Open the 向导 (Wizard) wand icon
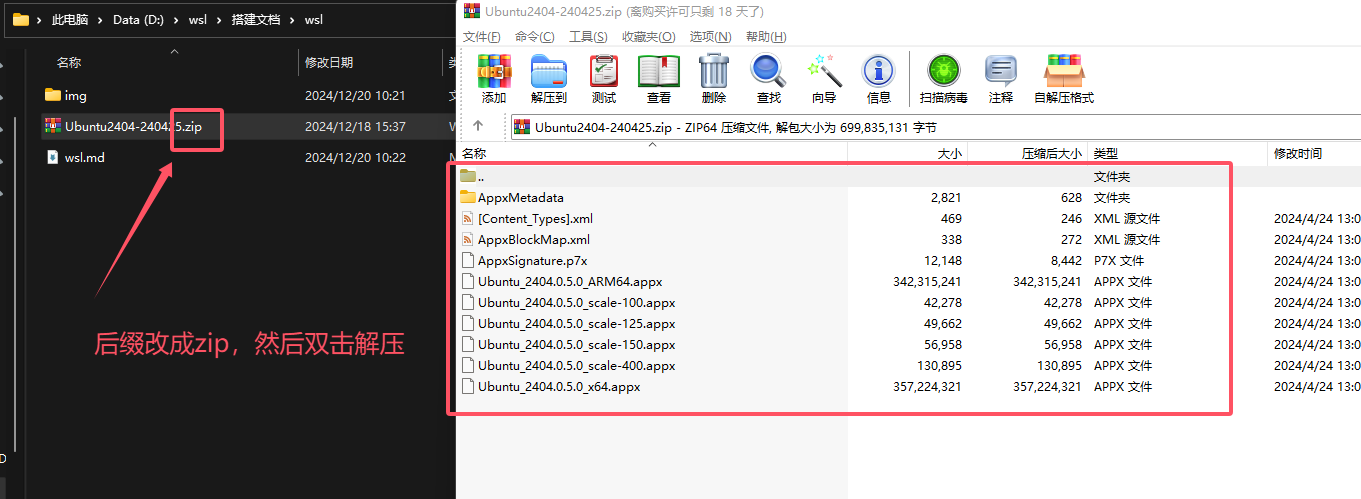Image resolution: width=1361 pixels, height=499 pixels. (824, 71)
